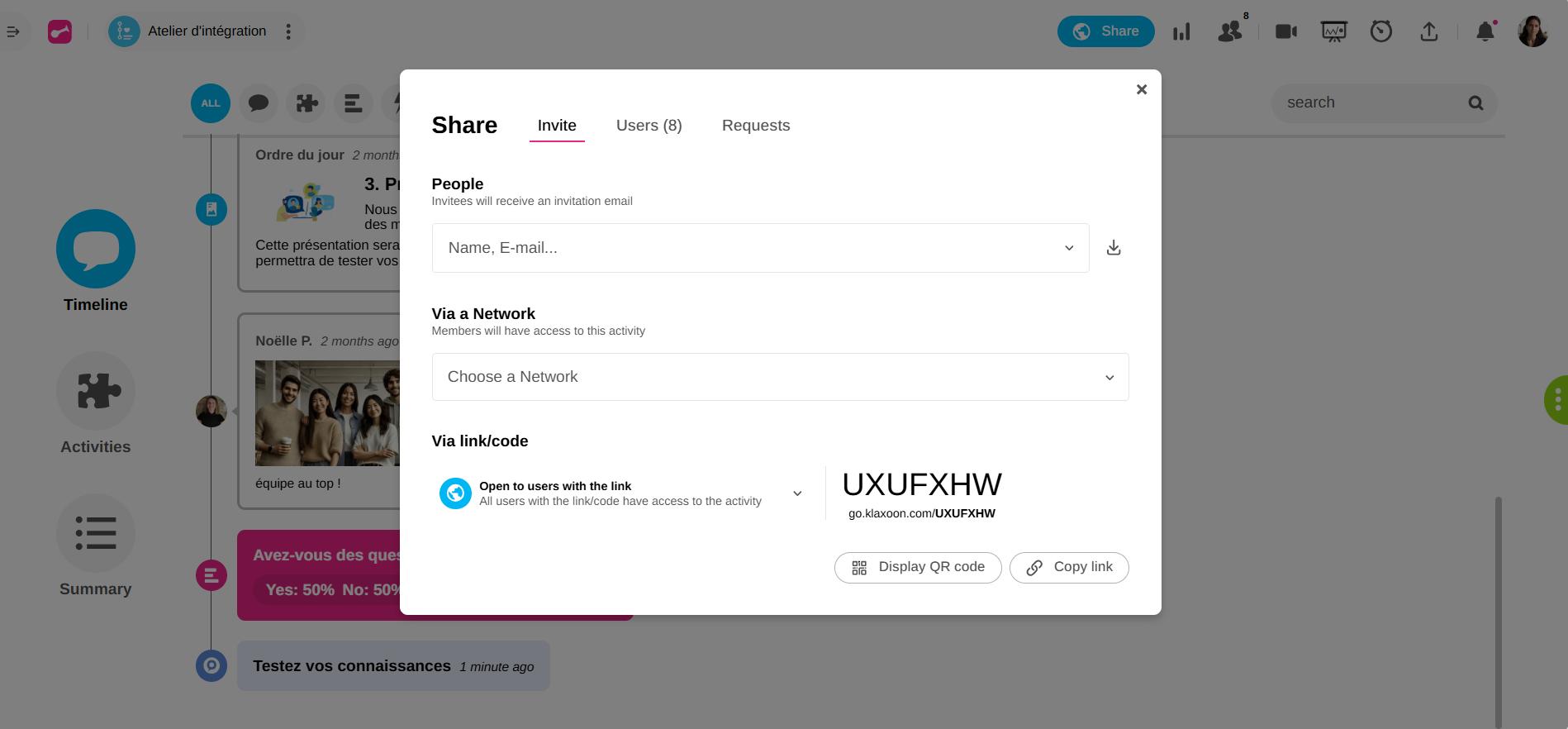Expand the Choose a Network dropdown
This screenshot has height=729, width=1568.
780,377
